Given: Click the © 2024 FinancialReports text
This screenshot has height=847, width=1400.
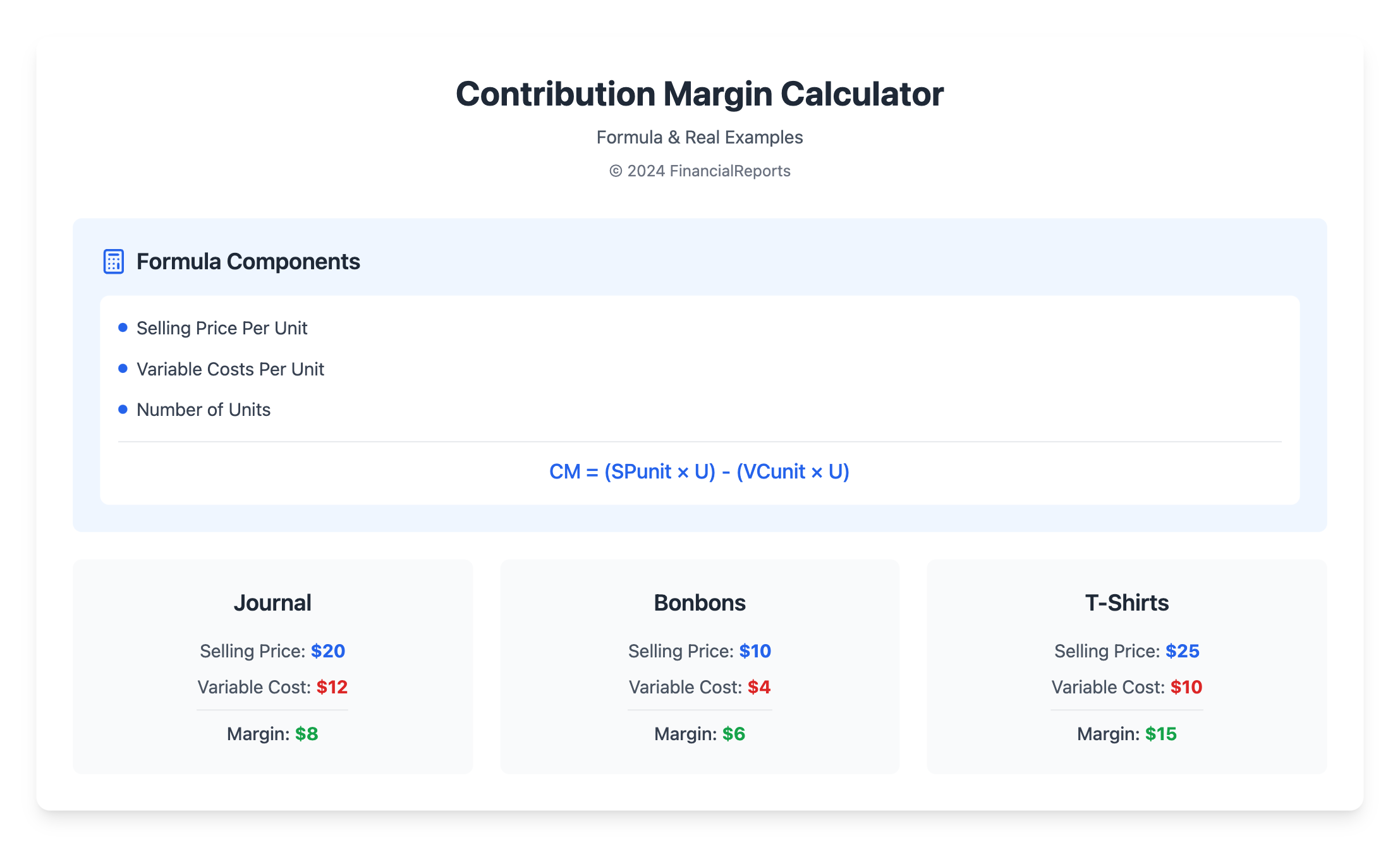Looking at the screenshot, I should pos(700,171).
